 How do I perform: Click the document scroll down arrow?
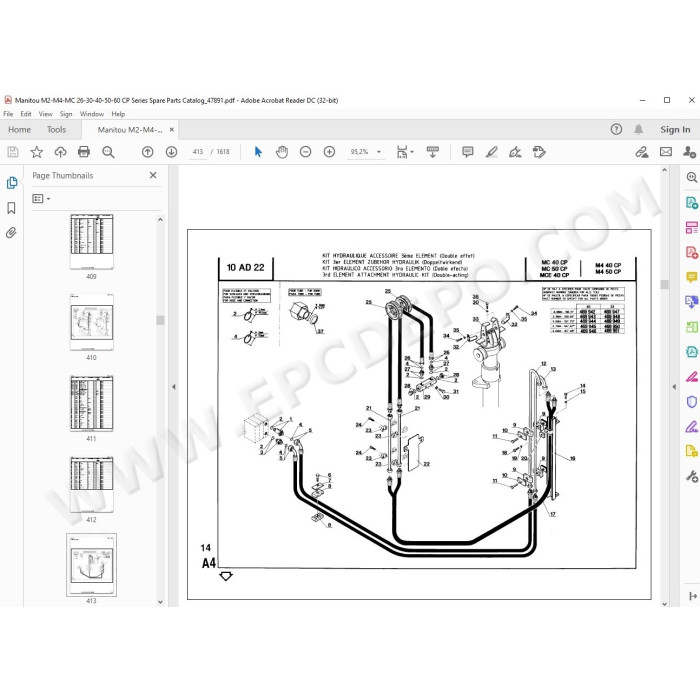[x=664, y=604]
